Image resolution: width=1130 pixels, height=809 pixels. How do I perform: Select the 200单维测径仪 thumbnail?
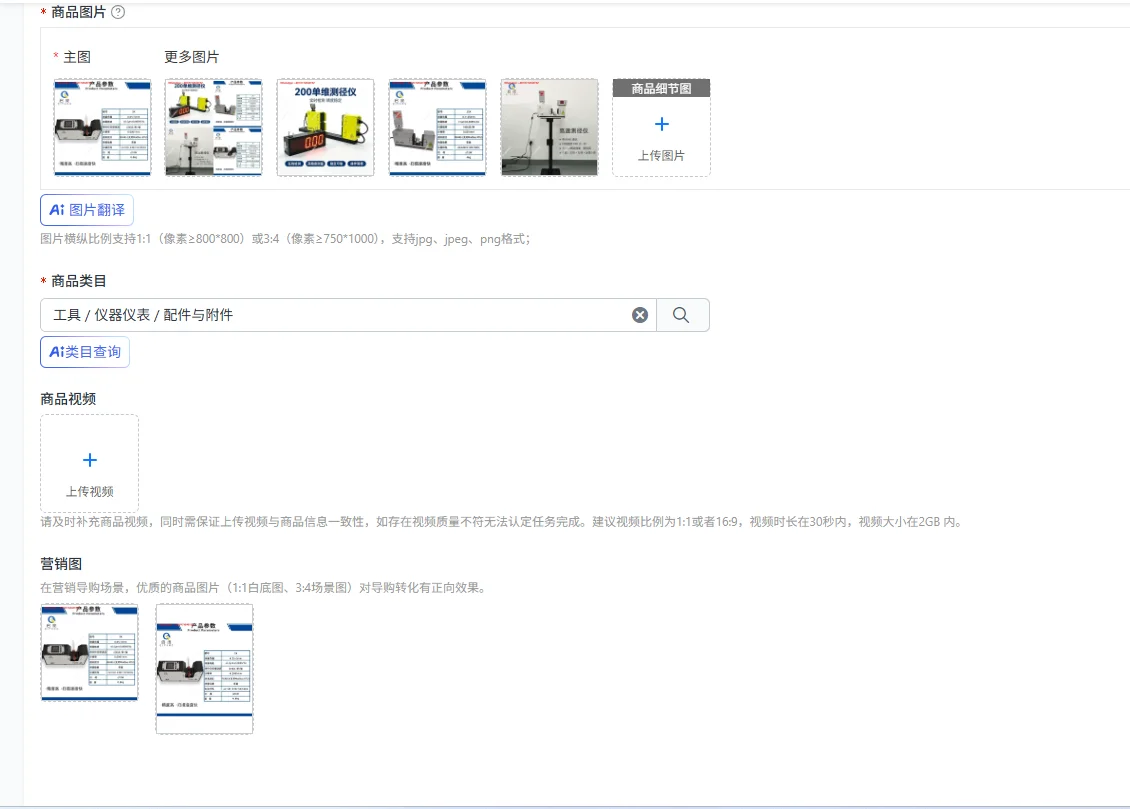[325, 128]
